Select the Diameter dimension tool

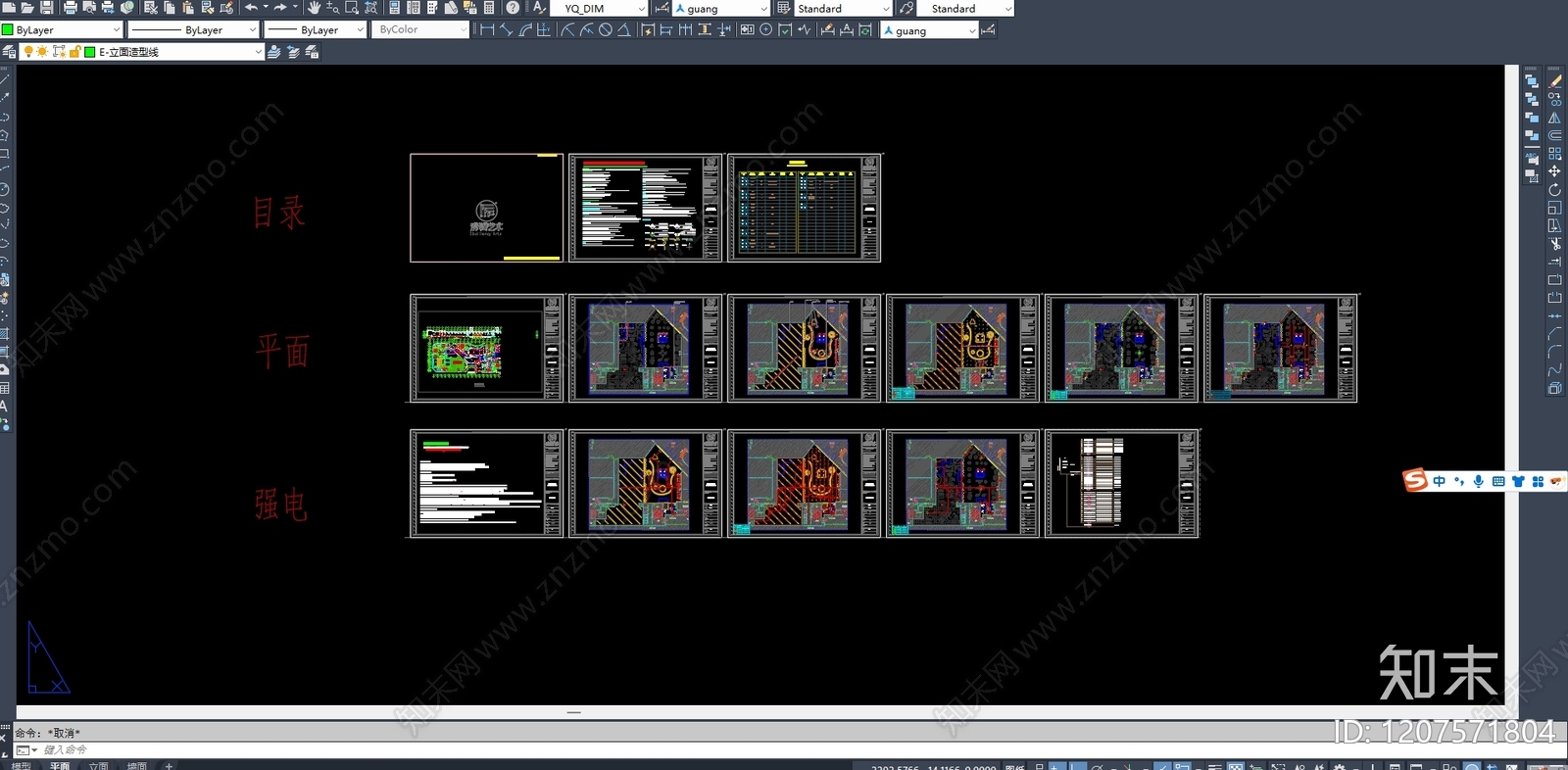coord(606,30)
